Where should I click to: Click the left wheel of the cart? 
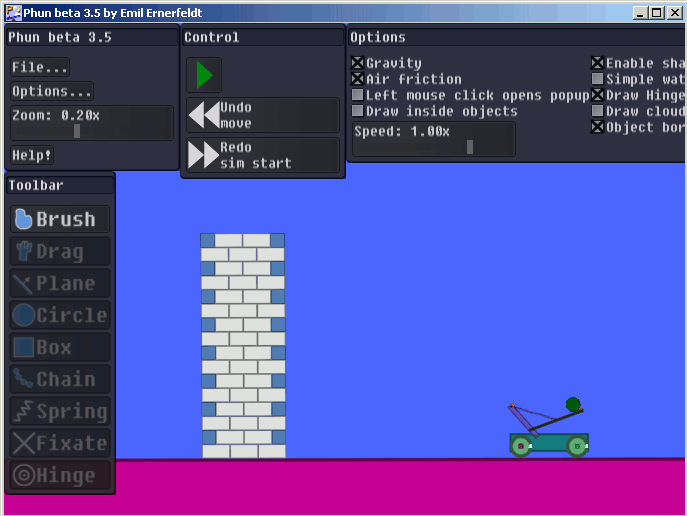[x=521, y=446]
